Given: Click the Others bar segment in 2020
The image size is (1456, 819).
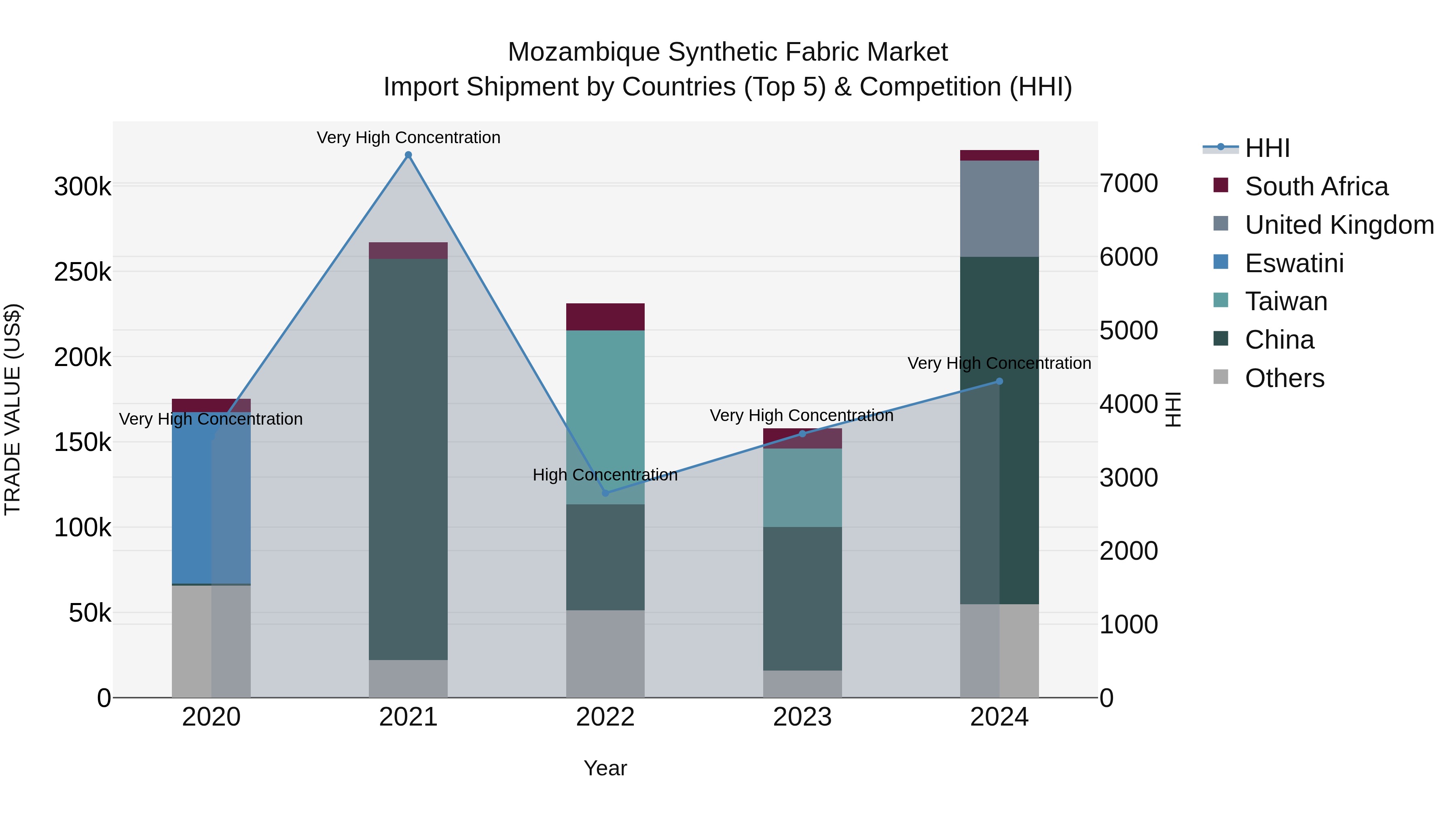Looking at the screenshot, I should 212,641.
